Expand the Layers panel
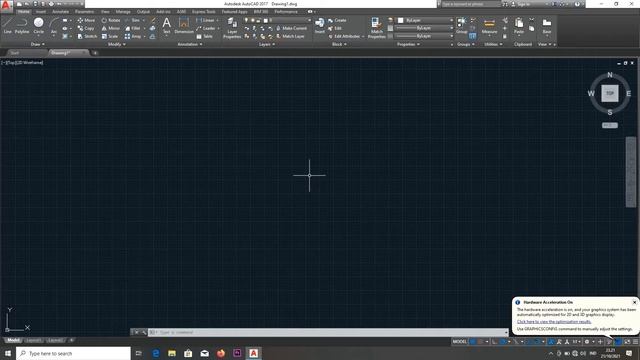Screen dimensions: 640x360 coord(267,44)
